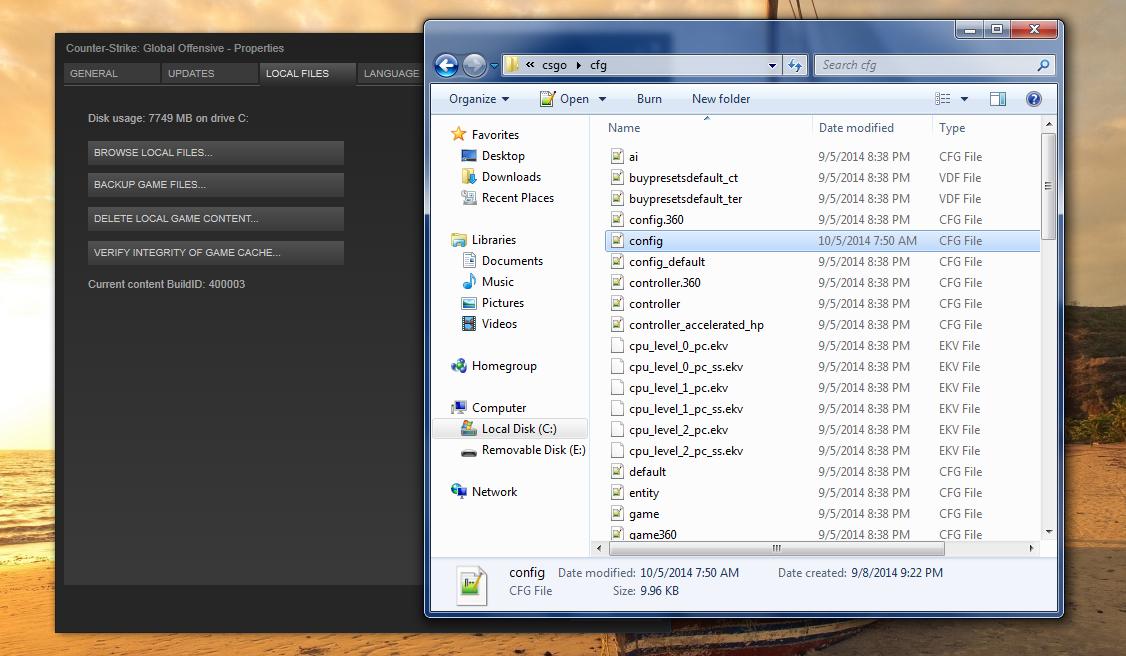Screen dimensions: 1126x656
Task: Switch to UPDATES tab in Steam Properties
Action: click(209, 73)
